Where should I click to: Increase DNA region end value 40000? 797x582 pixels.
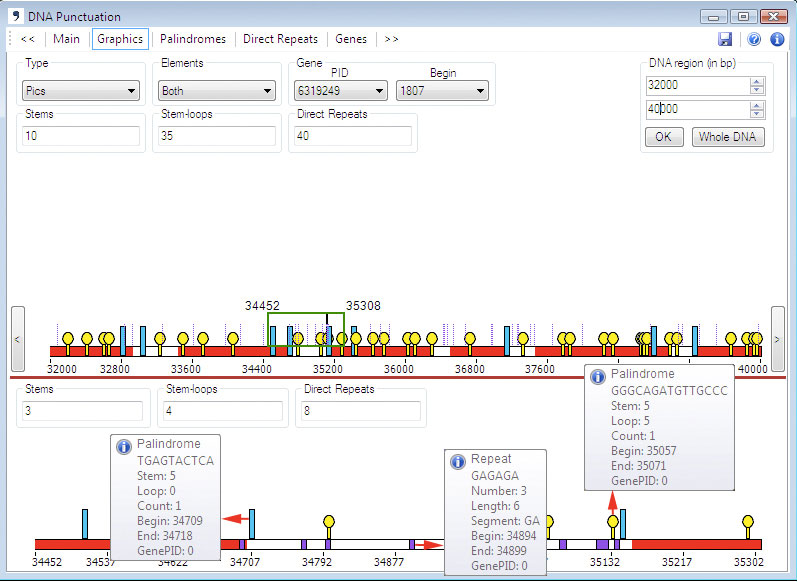click(757, 106)
